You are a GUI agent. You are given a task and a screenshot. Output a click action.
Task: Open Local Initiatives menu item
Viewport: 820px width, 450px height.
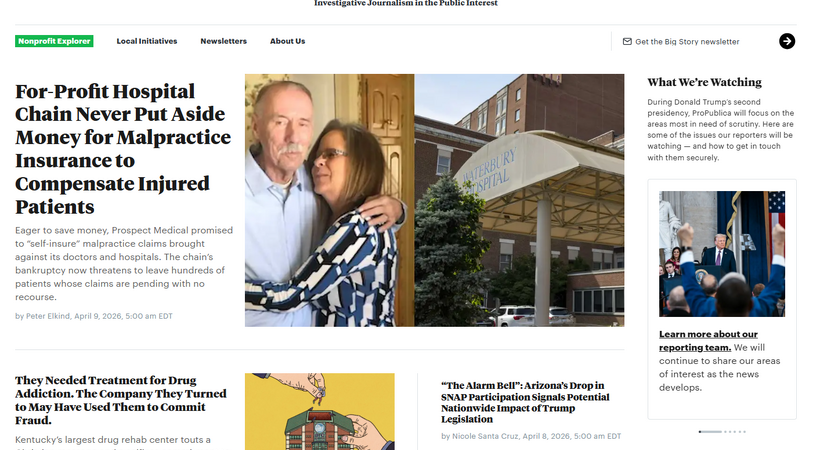pos(147,41)
